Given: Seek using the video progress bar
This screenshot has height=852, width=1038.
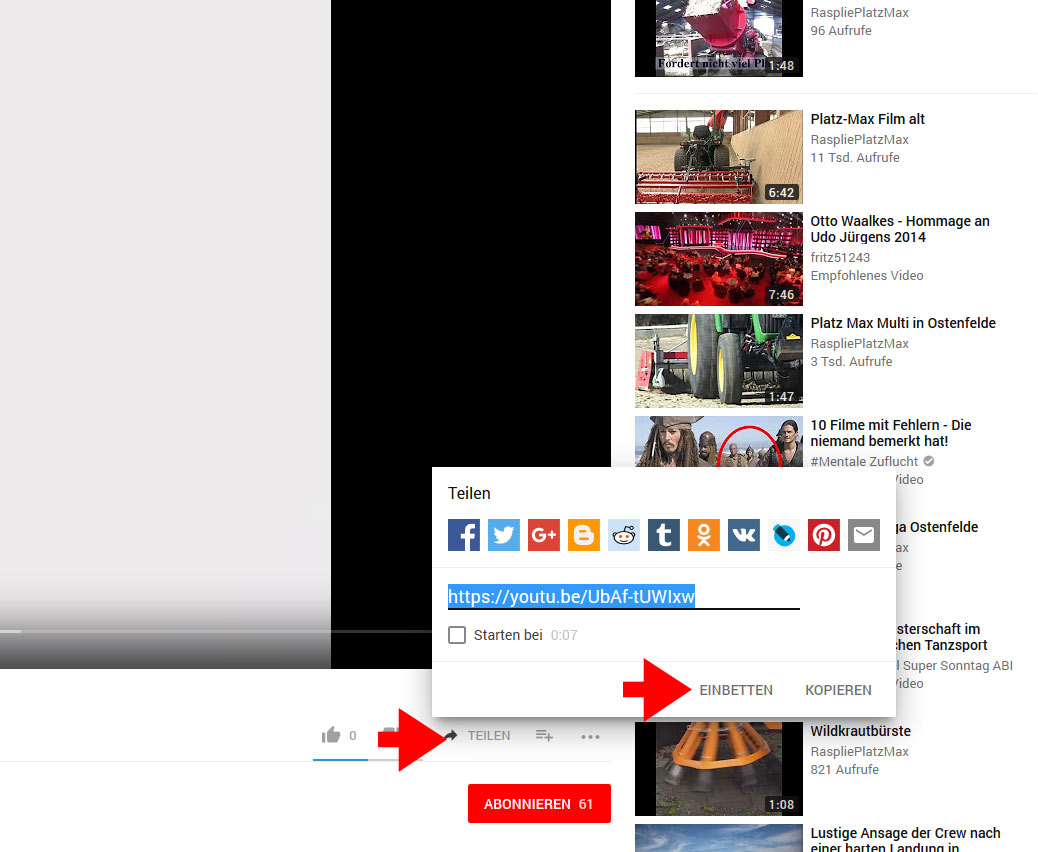Looking at the screenshot, I should coord(216,632).
